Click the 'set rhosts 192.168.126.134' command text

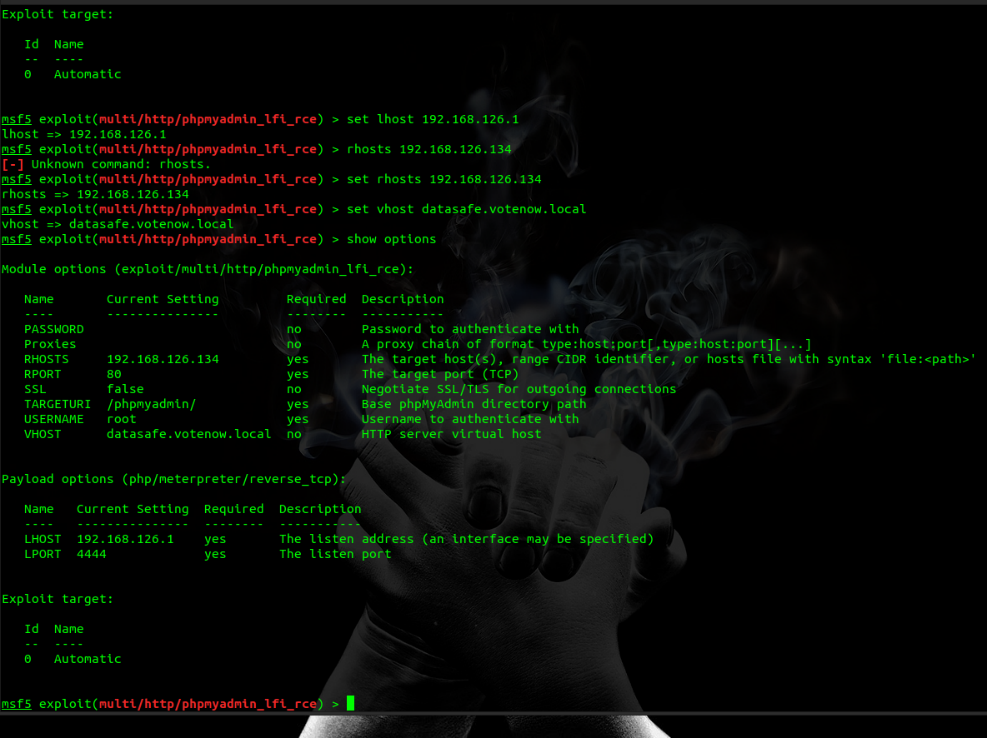tap(444, 179)
